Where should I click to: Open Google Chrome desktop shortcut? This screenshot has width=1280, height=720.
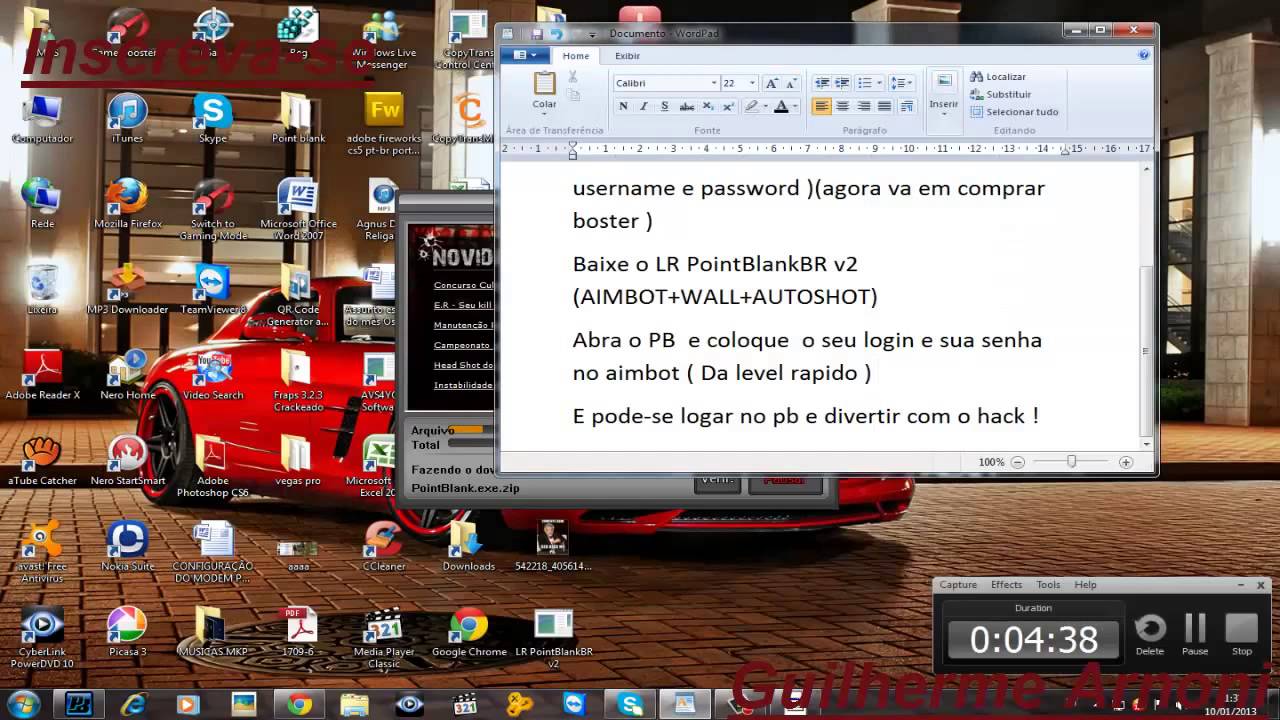pyautogui.click(x=469, y=632)
